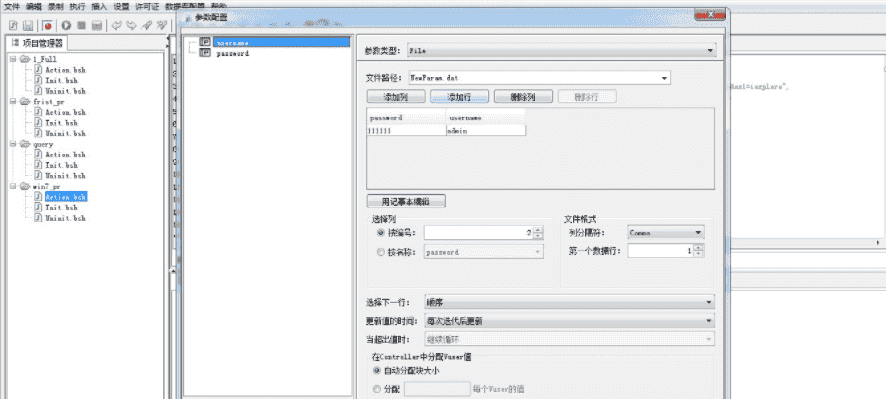Collapse the query tree node
Screen dimensions: 886x399
(x=13, y=144)
